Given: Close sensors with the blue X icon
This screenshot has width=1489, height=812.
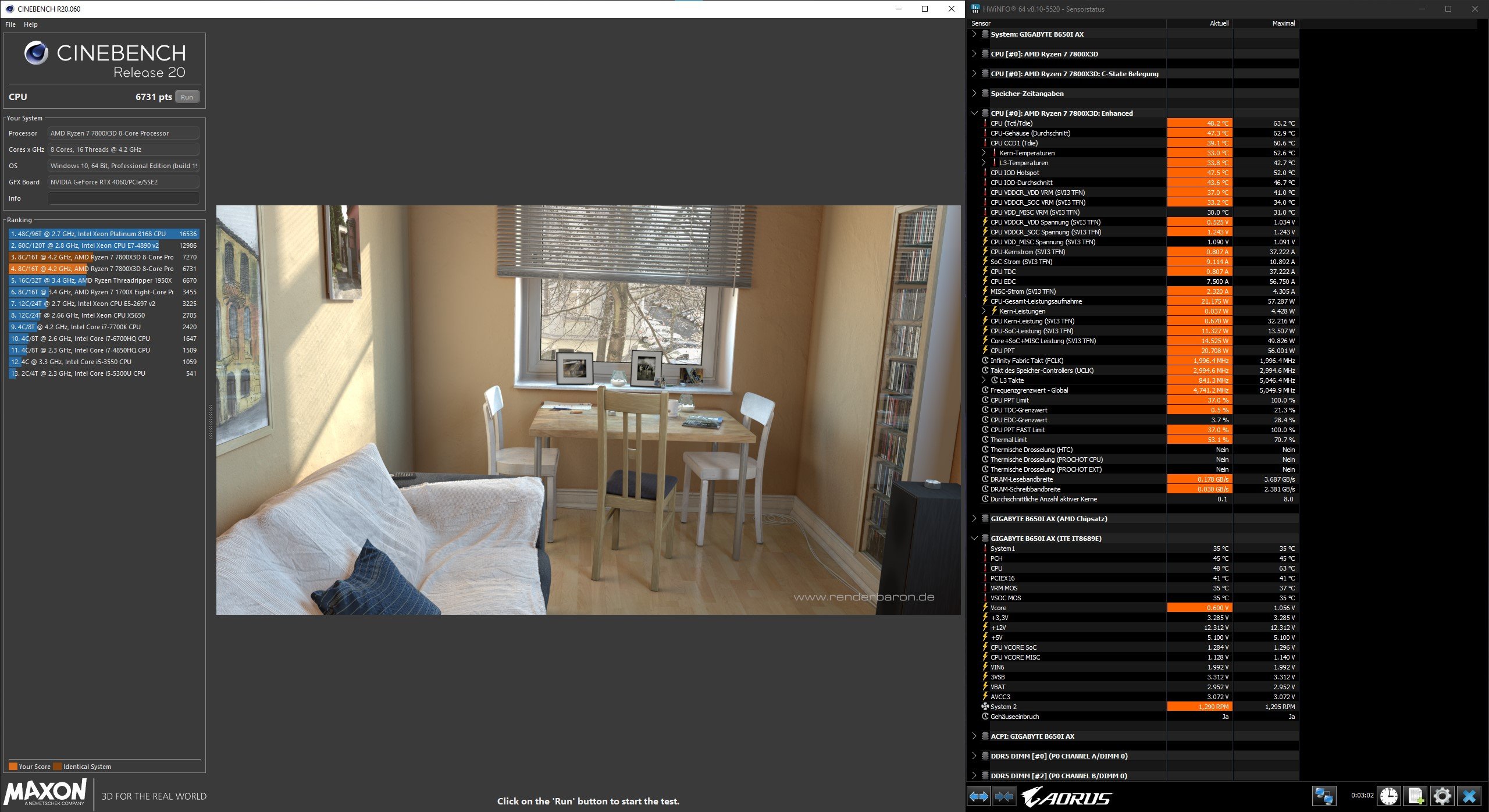Looking at the screenshot, I should pyautogui.click(x=1469, y=796).
